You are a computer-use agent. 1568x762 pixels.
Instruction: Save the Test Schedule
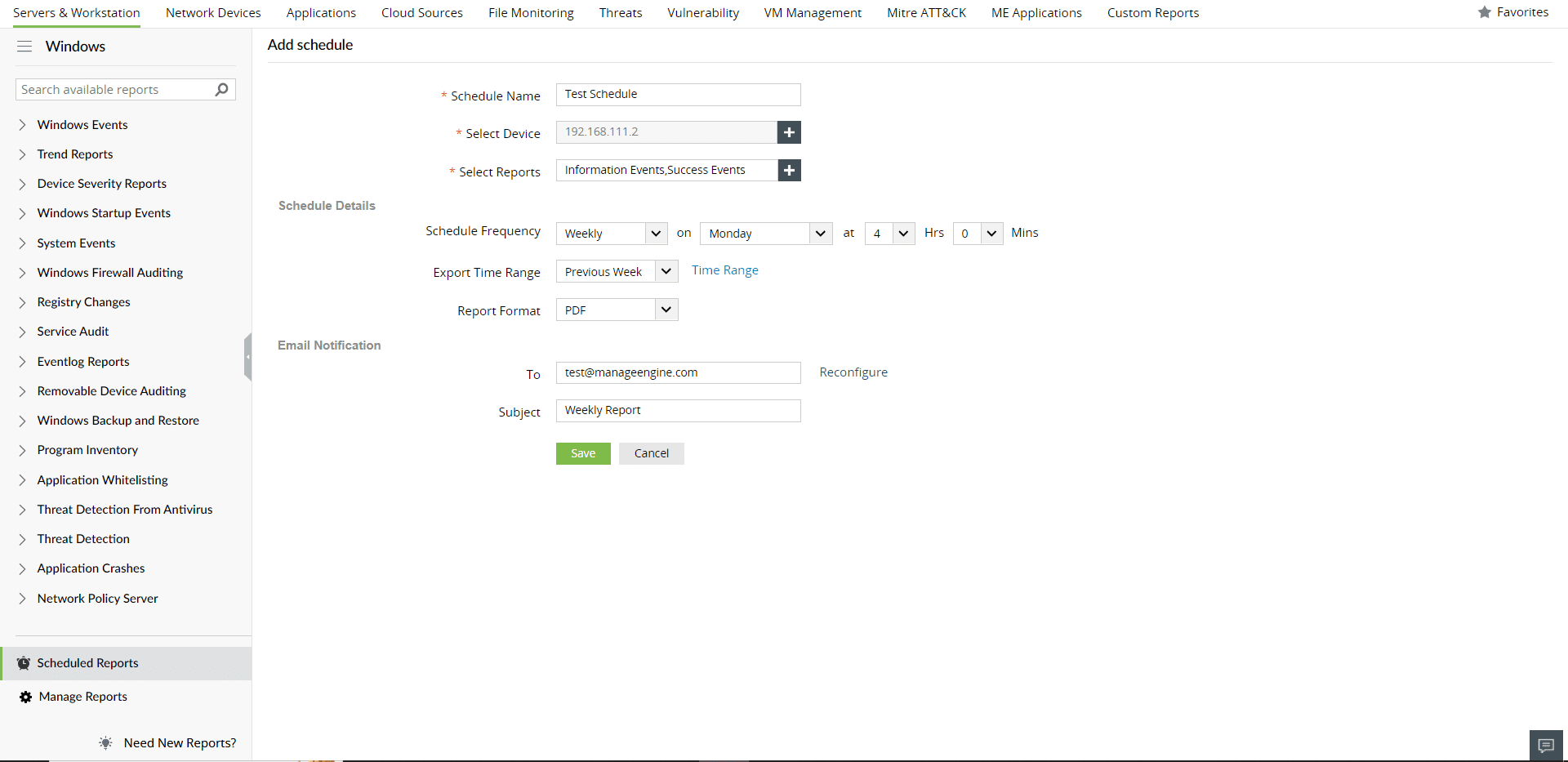pos(582,453)
